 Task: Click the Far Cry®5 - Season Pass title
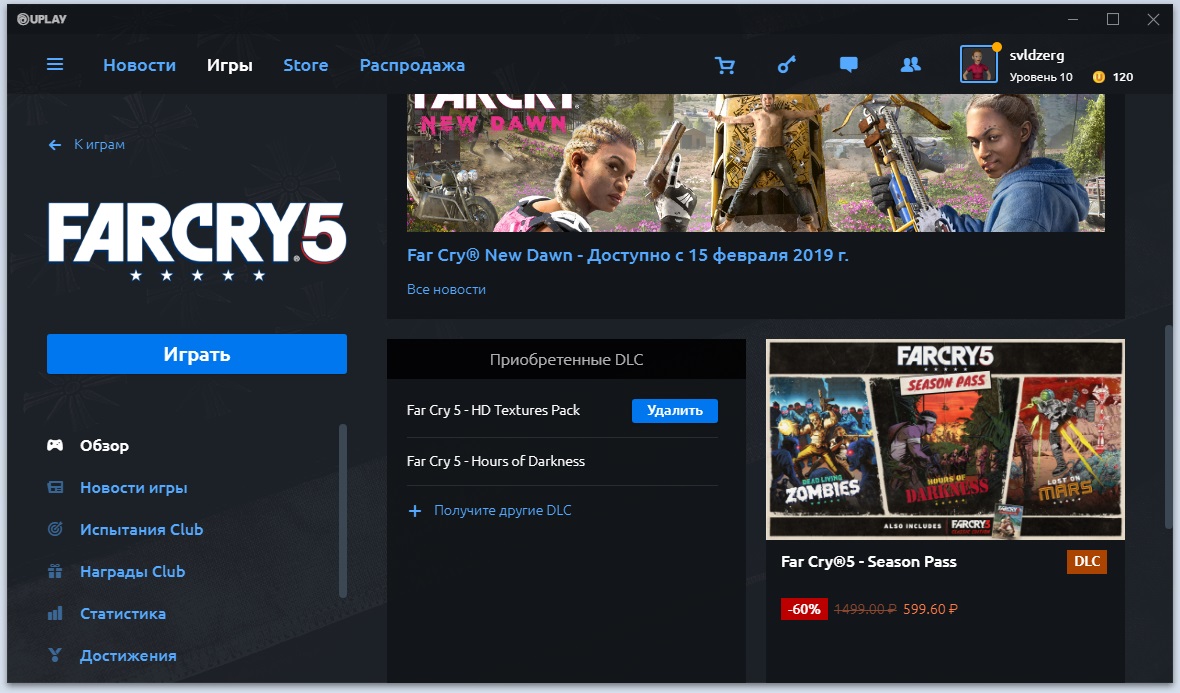(868, 561)
